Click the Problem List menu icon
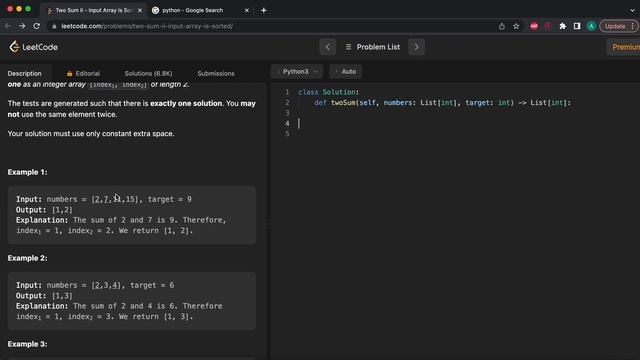Viewport: 640px width, 360px height. 348,47
